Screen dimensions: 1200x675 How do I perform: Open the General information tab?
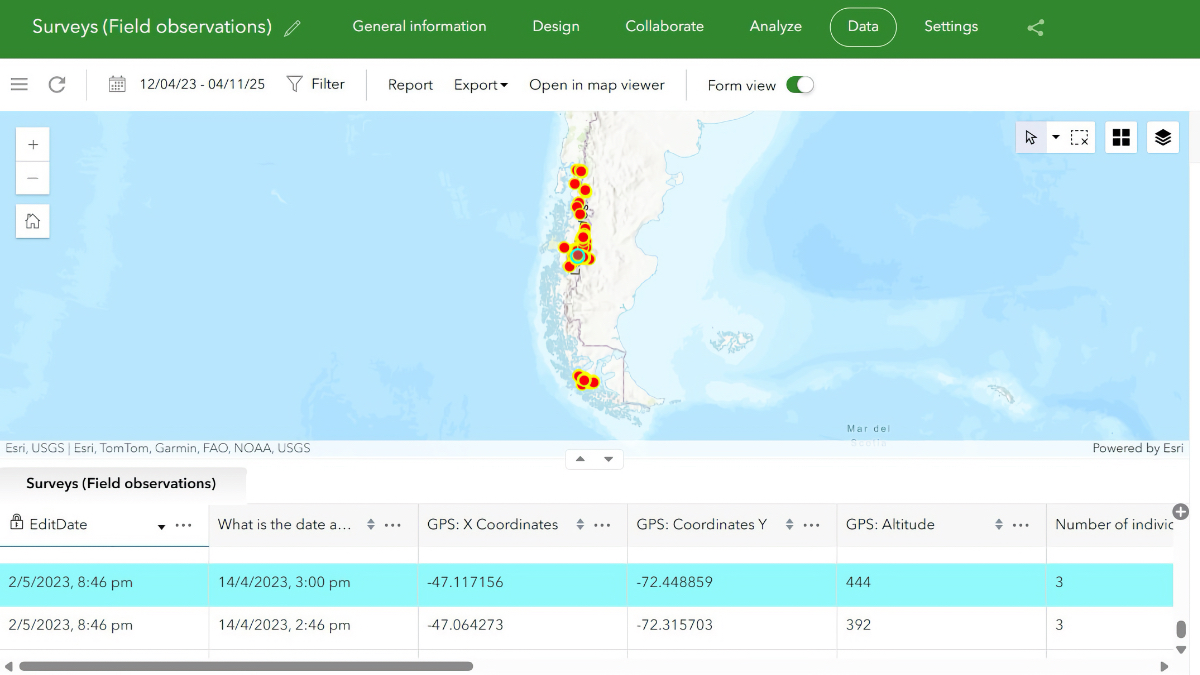[419, 27]
